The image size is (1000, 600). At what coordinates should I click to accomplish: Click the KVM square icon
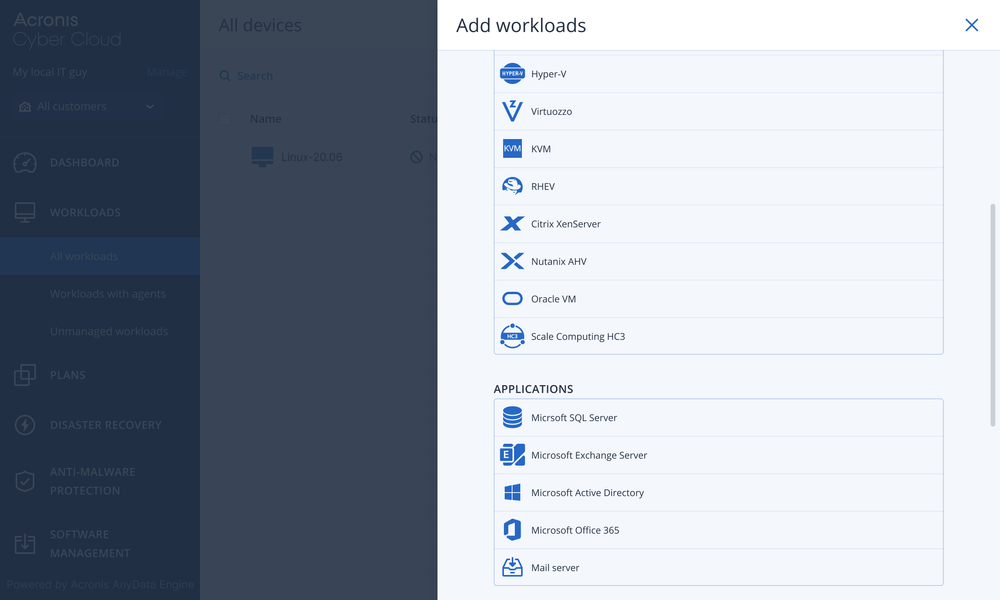pyautogui.click(x=512, y=149)
